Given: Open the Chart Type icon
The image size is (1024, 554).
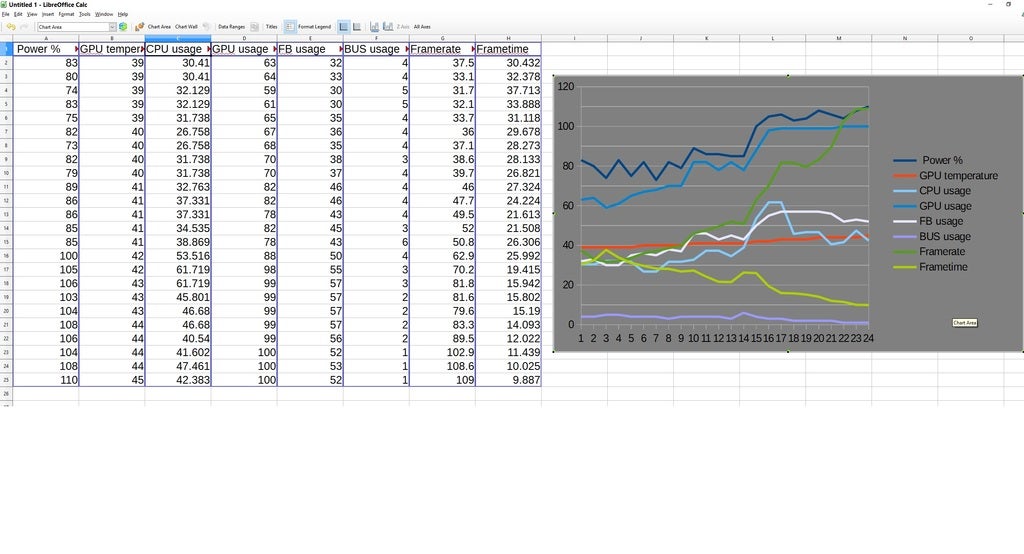Looking at the screenshot, I should 139,27.
